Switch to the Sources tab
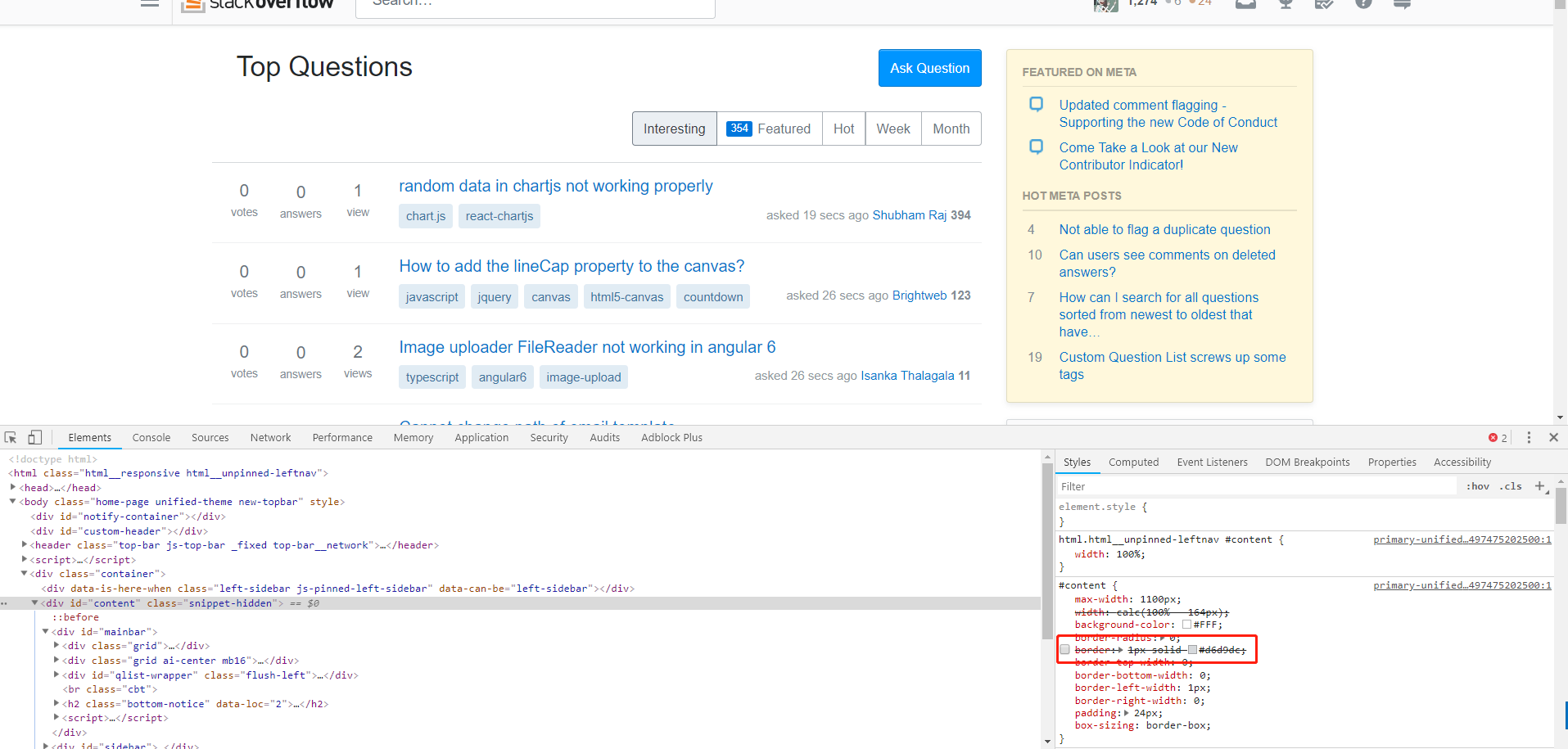This screenshot has height=749, width=1568. (x=210, y=438)
